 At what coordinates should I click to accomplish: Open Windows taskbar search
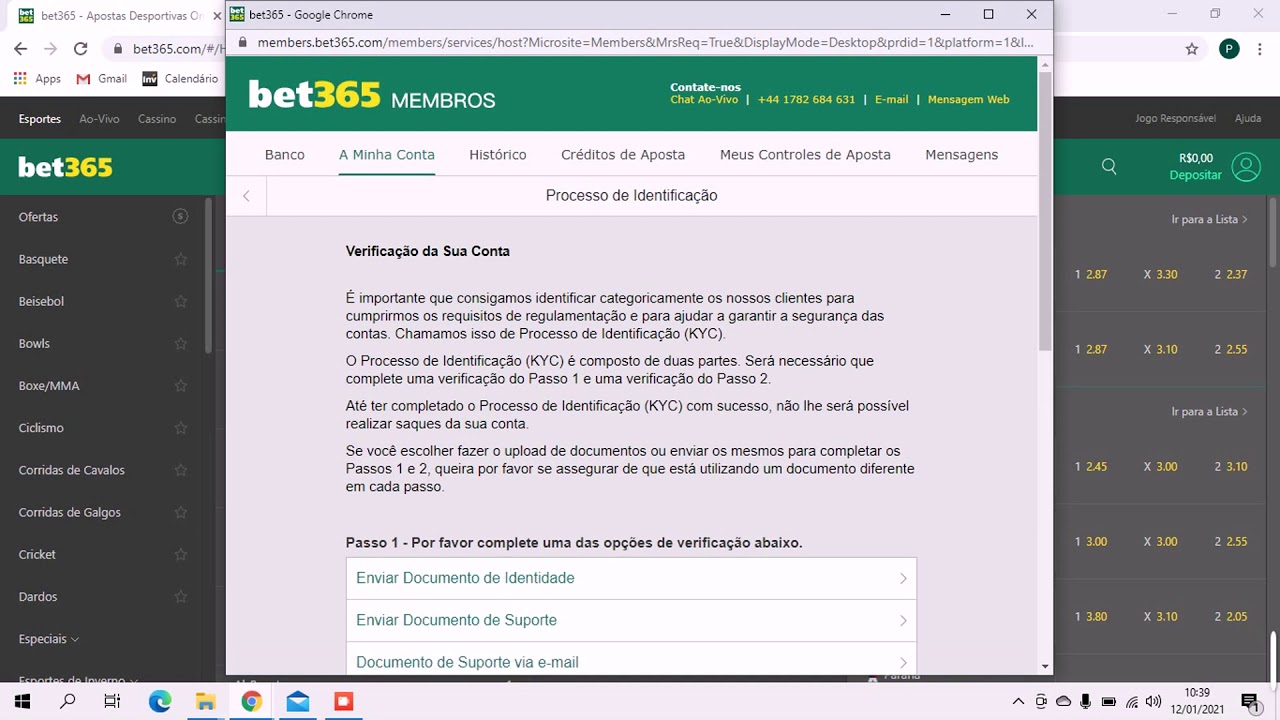(x=68, y=702)
